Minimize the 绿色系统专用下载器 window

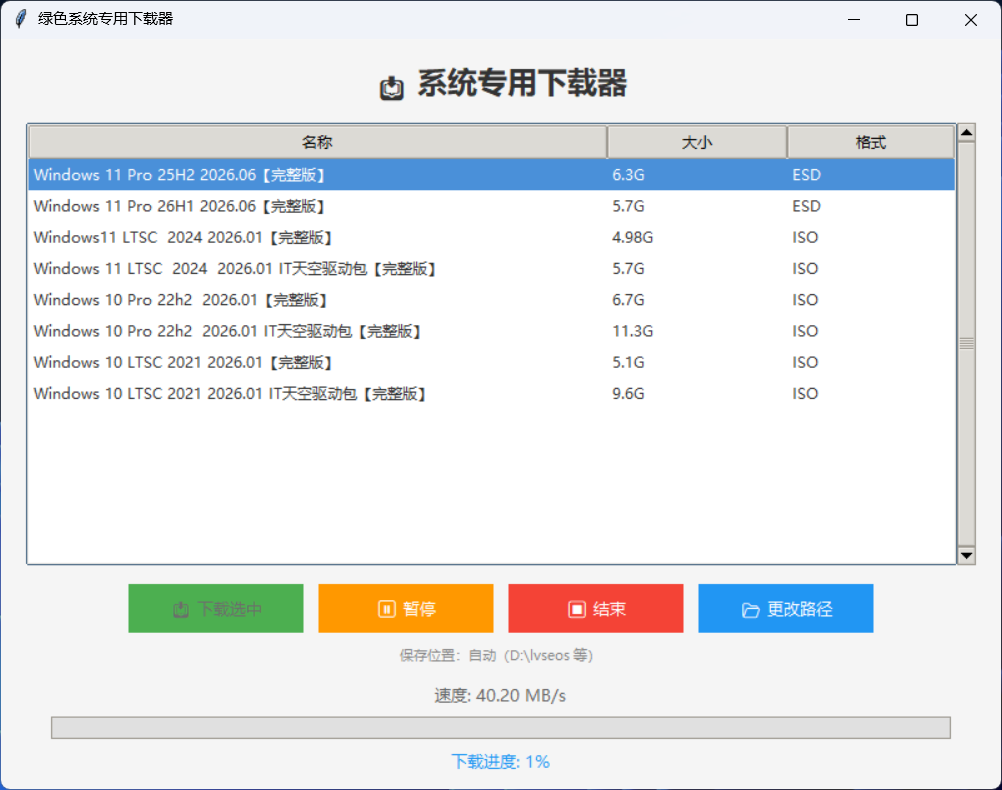tap(854, 20)
